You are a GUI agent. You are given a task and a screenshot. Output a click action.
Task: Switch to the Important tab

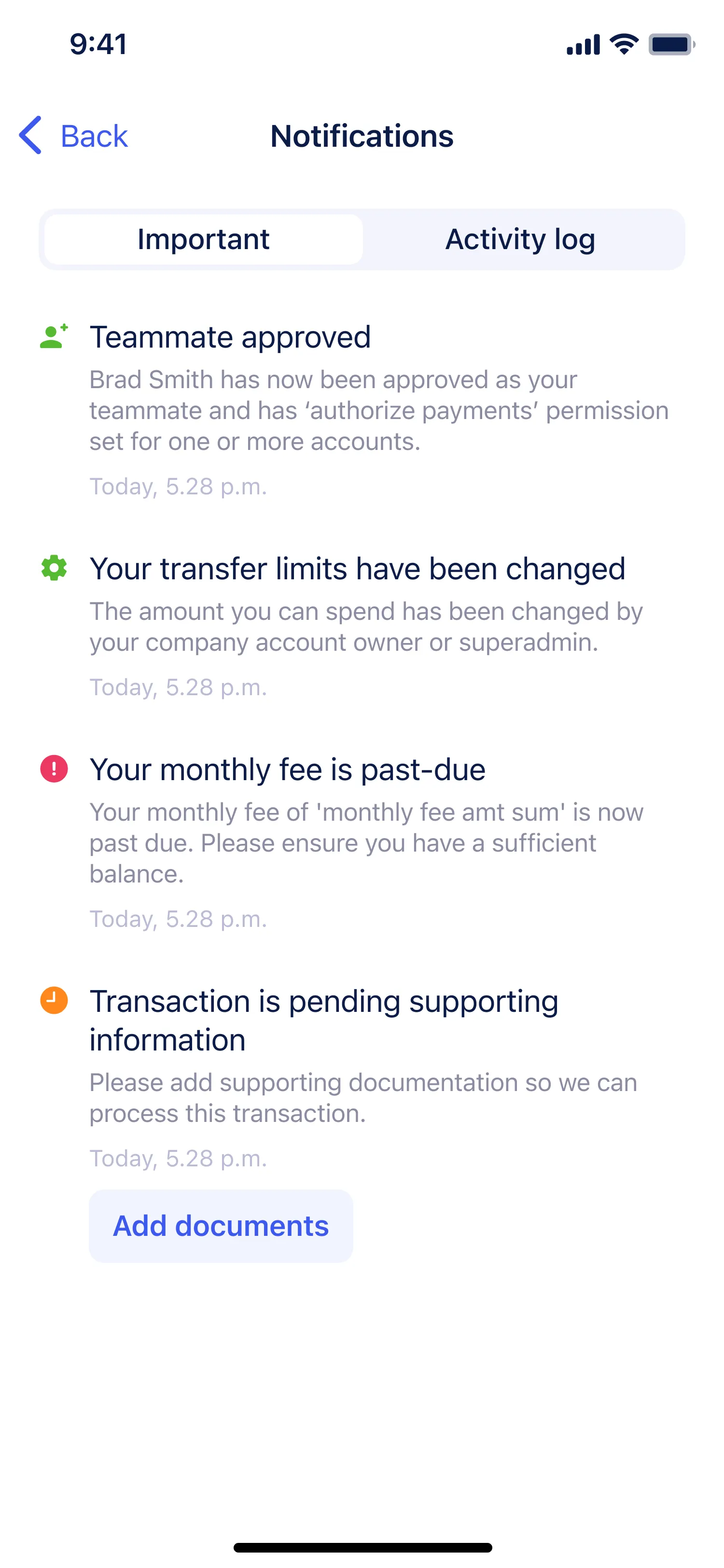pos(204,239)
